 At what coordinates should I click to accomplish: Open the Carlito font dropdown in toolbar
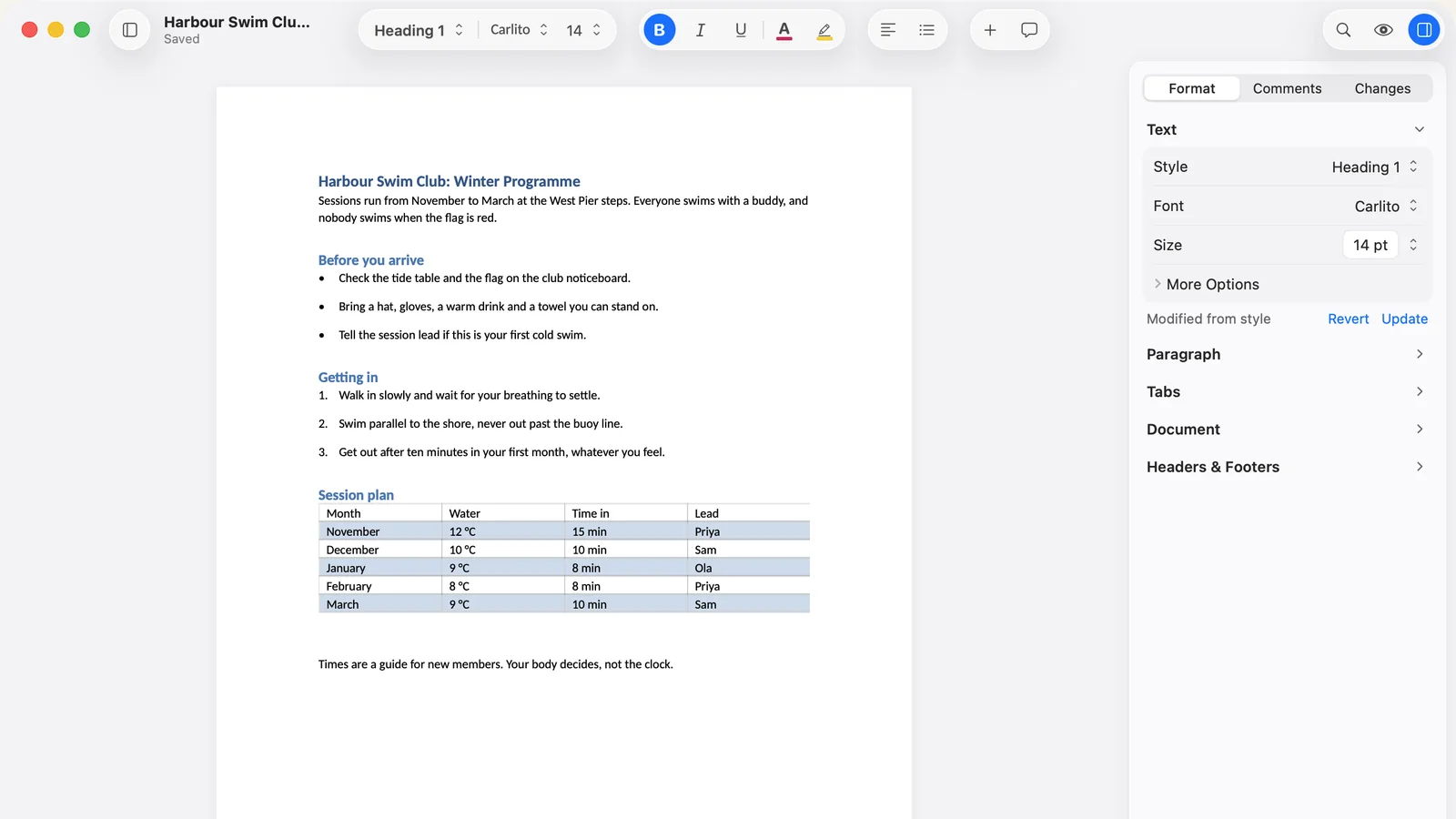point(520,30)
